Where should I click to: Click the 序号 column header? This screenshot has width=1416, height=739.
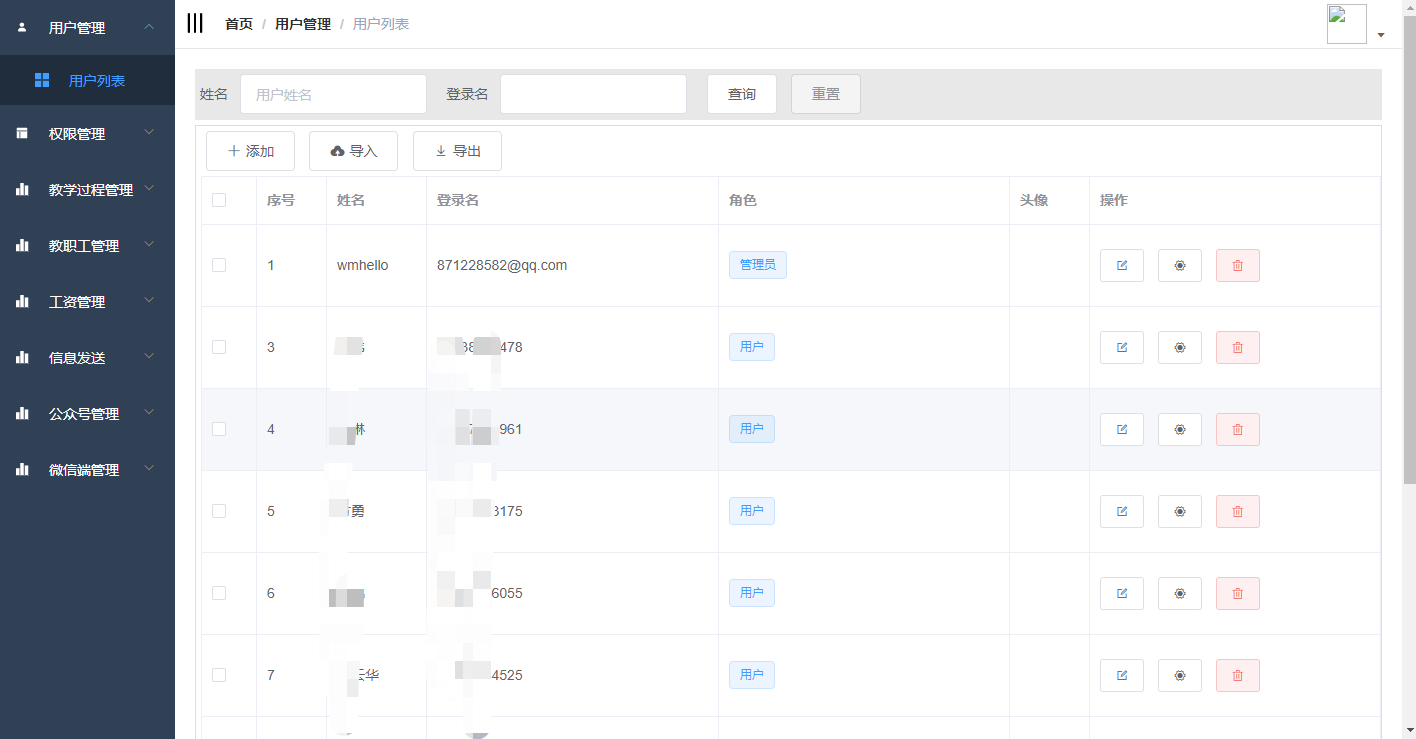281,200
